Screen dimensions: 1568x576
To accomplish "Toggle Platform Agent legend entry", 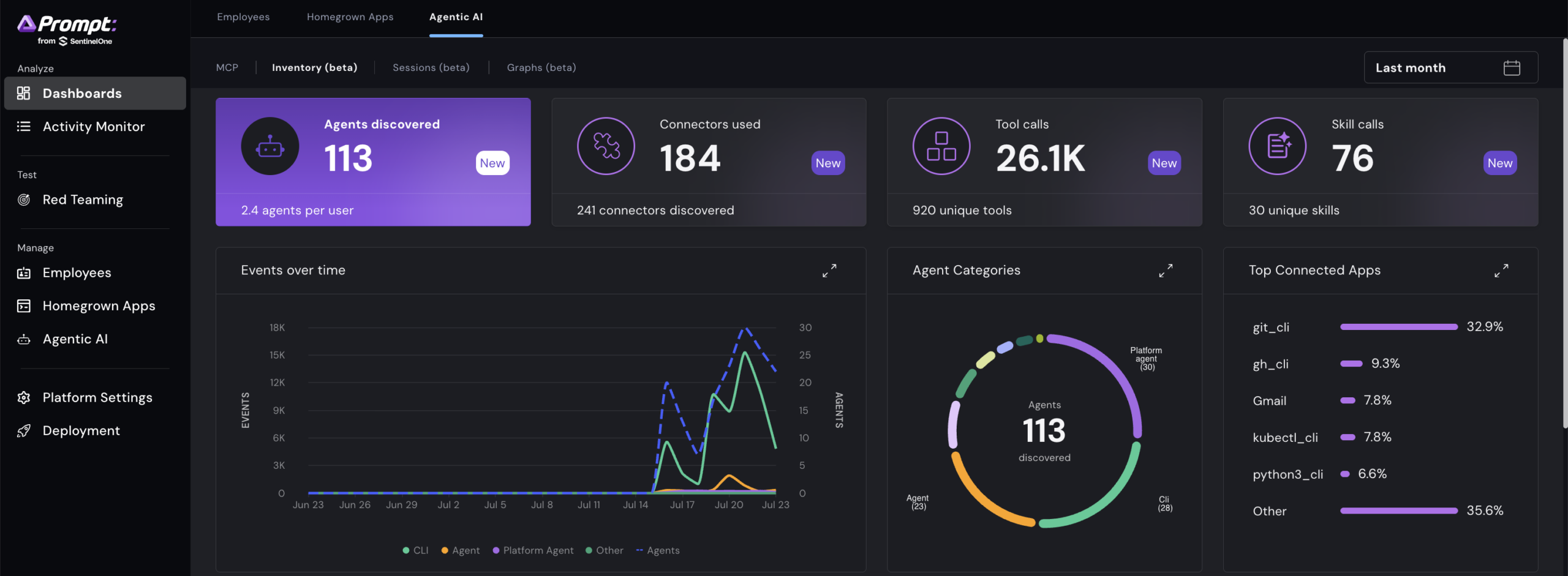I will [x=533, y=550].
